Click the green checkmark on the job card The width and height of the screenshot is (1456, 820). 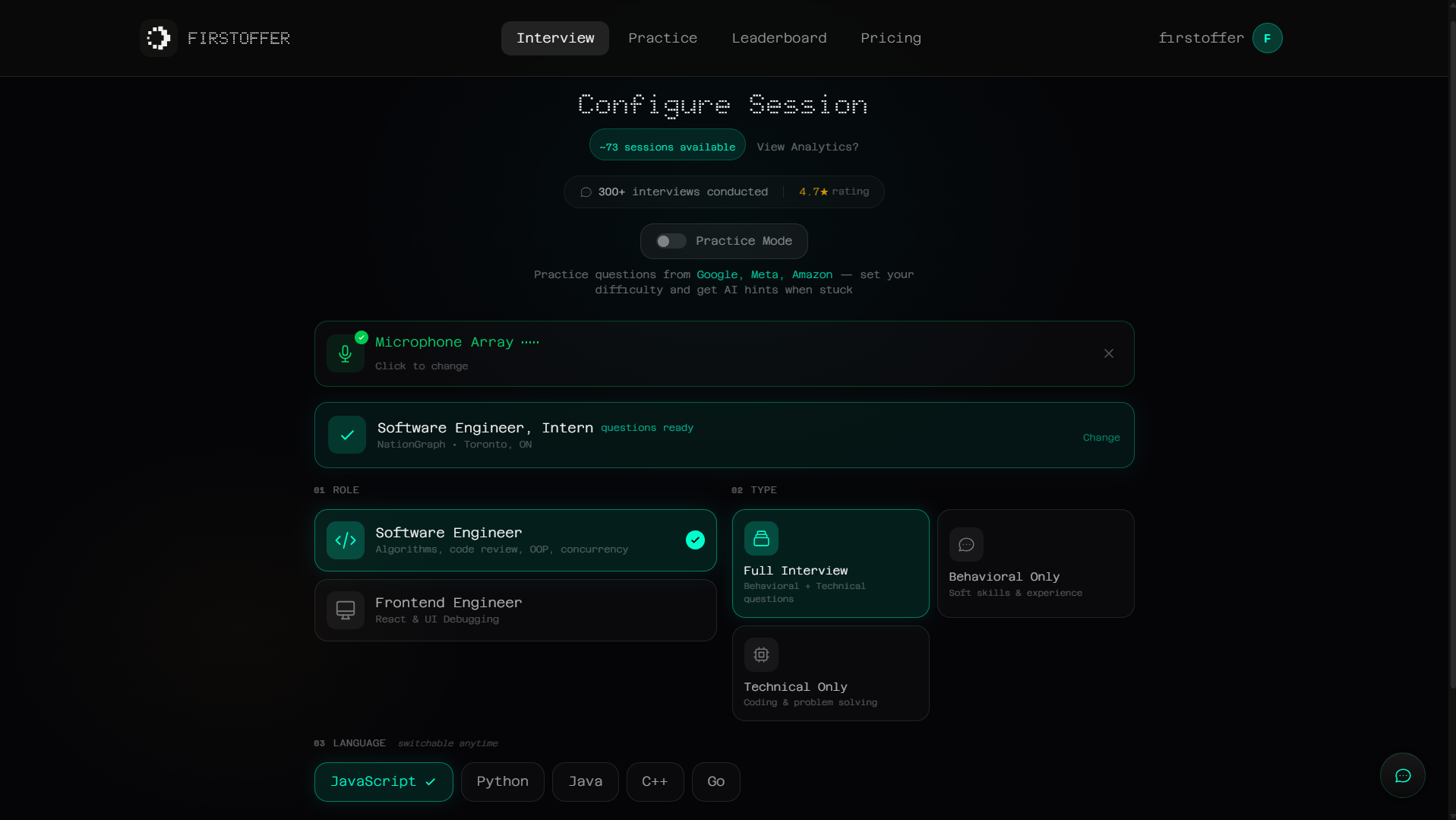click(346, 435)
